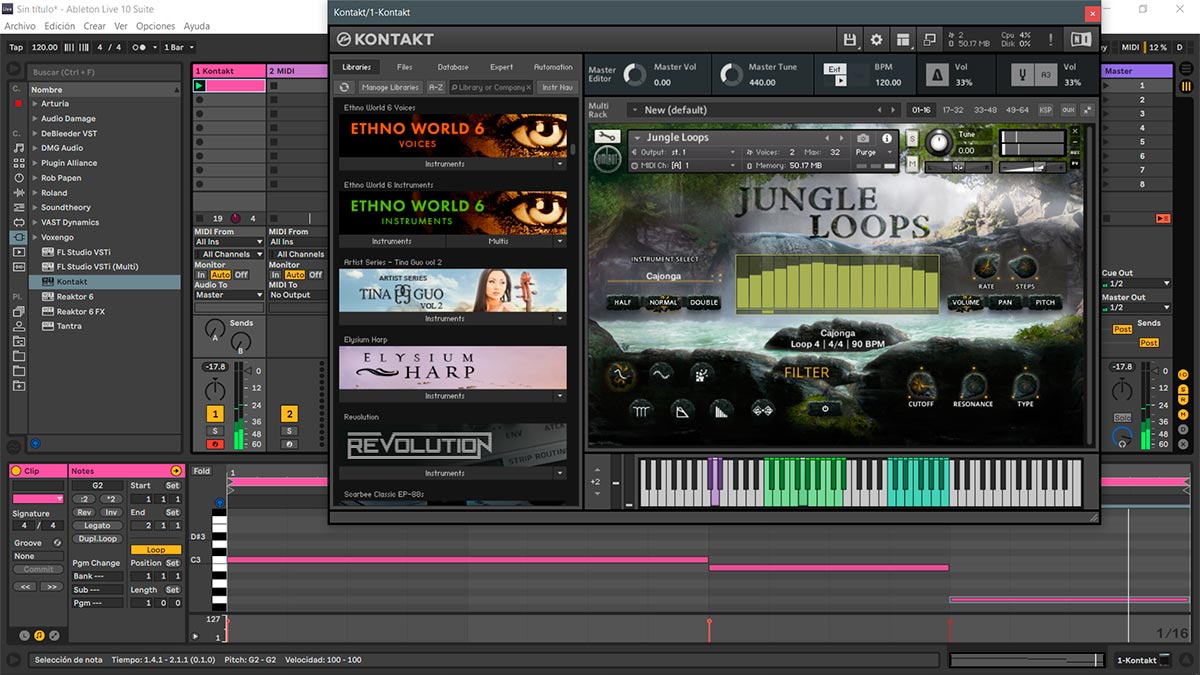The width and height of the screenshot is (1200, 675).
Task: Adjust the CUTOFF knob
Action: [921, 384]
